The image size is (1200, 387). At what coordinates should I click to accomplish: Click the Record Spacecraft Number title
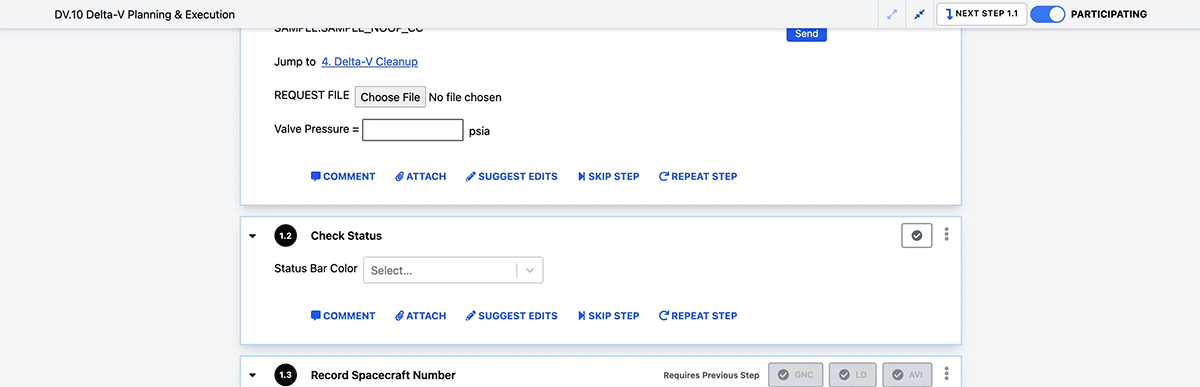[x=383, y=375]
